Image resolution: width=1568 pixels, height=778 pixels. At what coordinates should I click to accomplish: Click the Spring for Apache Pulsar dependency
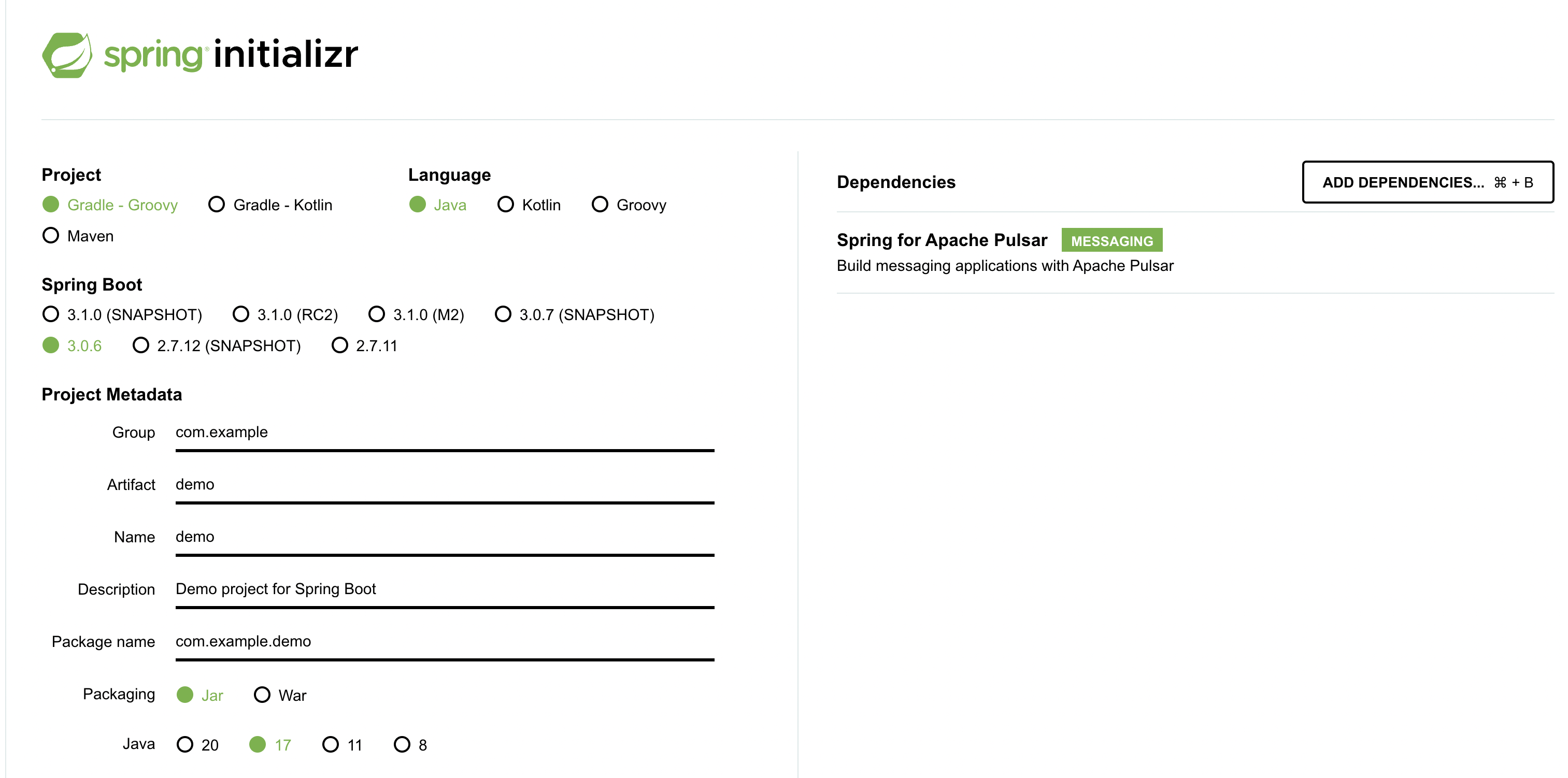click(x=942, y=240)
